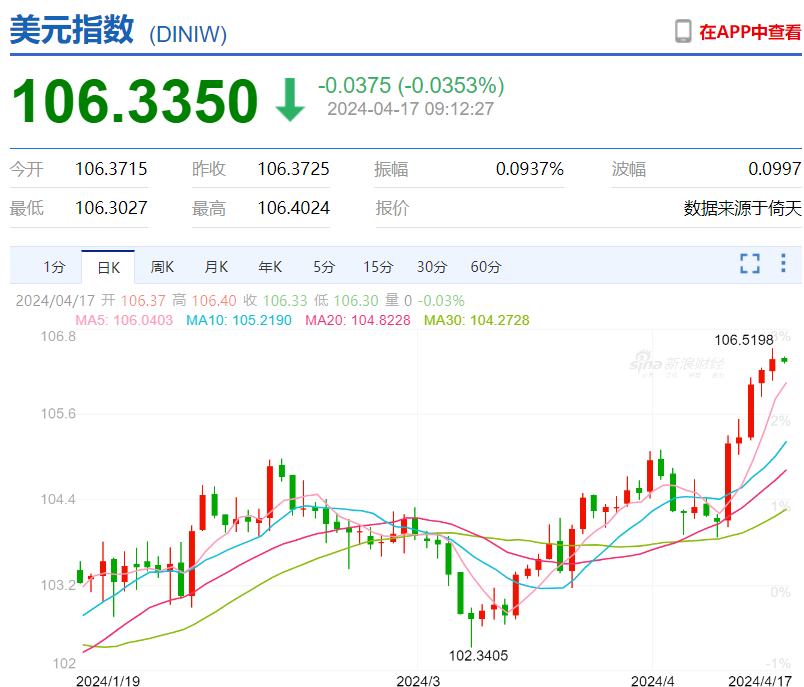The width and height of the screenshot is (804, 687).
Task: Click the fullscreen expand icon above the chart
Action: click(750, 263)
